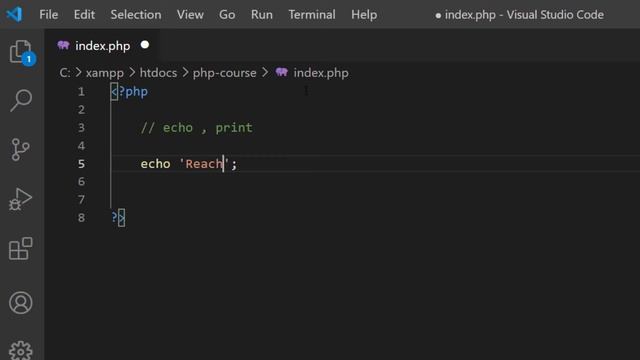Click the '?>' closing tag on line 8
The width and height of the screenshot is (640, 360).
(118, 218)
